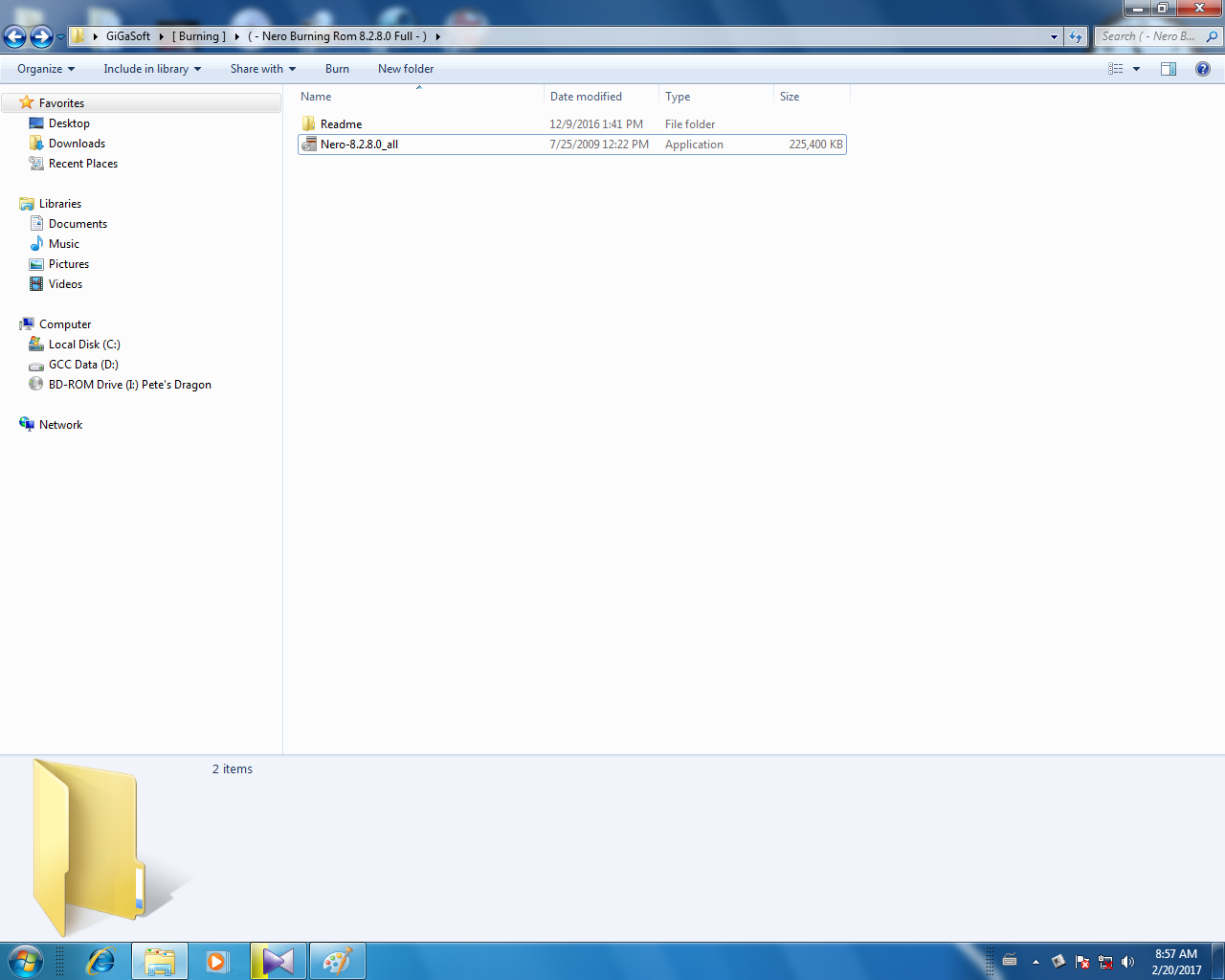The width and height of the screenshot is (1225, 980).
Task: Select Libraries in navigation pane
Action: [x=59, y=204]
